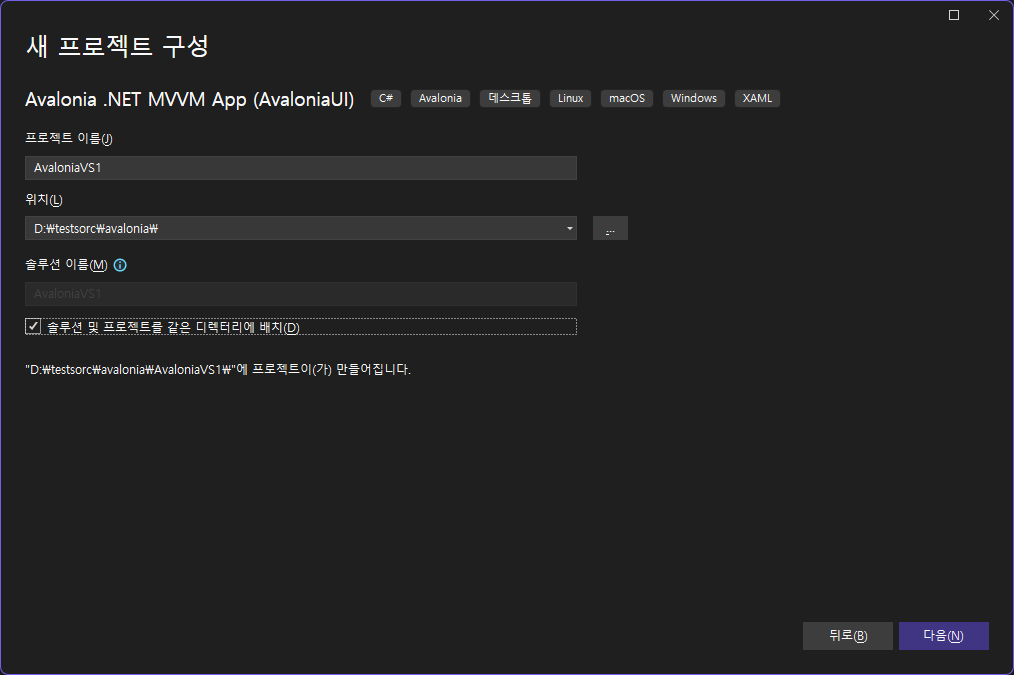The image size is (1014, 675).
Task: Click the XAML tag
Action: coord(757,98)
